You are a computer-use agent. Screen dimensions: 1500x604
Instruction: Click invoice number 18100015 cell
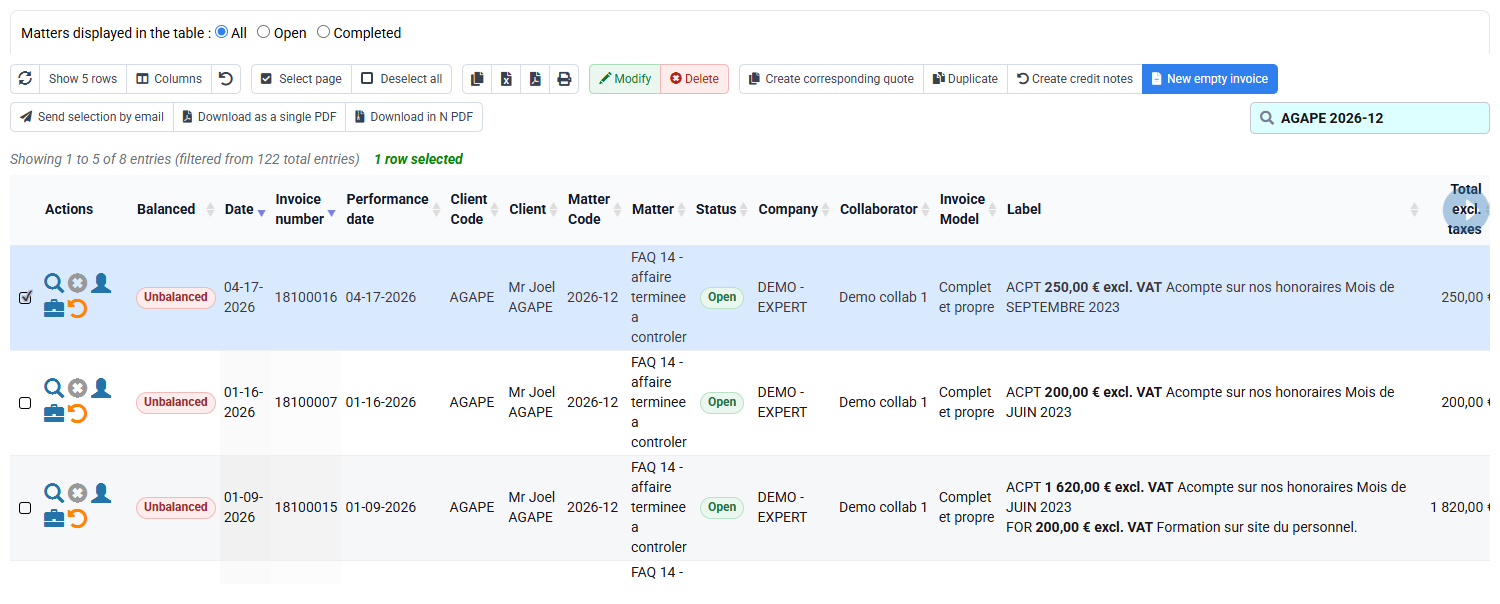[x=306, y=507]
